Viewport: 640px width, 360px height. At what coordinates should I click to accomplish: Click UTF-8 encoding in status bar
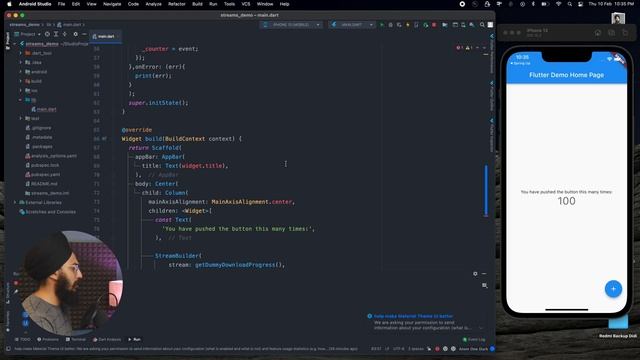398,349
